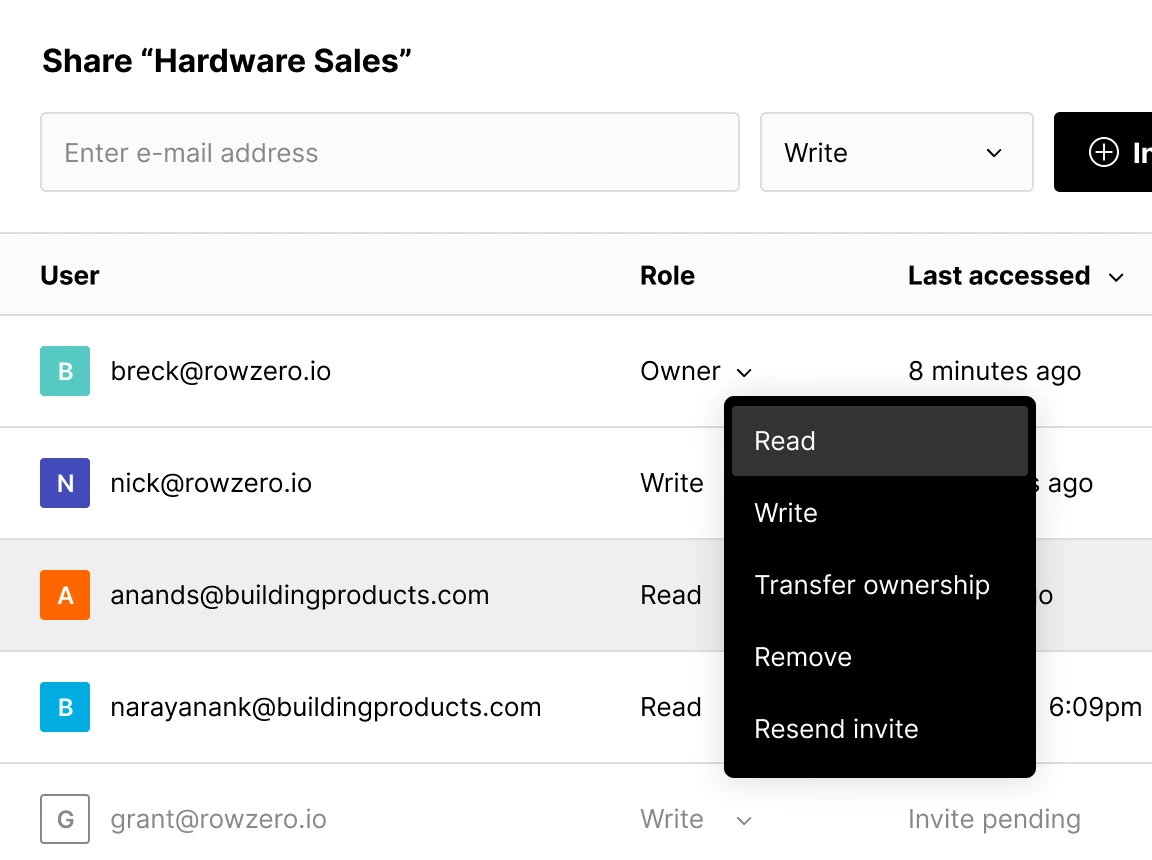Click narayanank@buildingproducts.com email

point(326,707)
